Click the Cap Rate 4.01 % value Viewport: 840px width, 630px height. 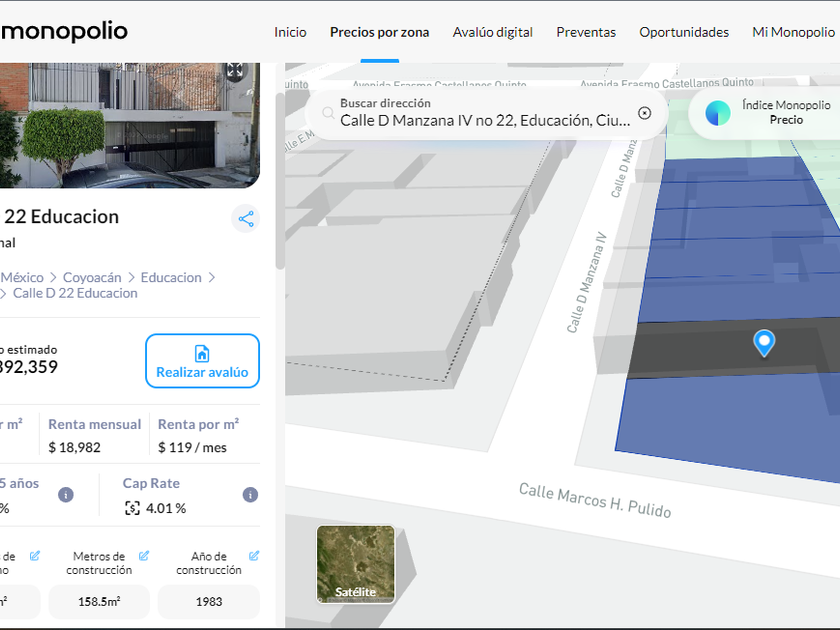coord(166,508)
